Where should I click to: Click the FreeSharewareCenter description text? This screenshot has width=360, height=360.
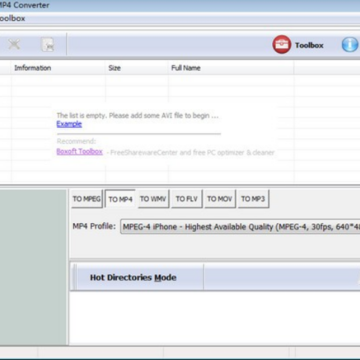(190, 153)
